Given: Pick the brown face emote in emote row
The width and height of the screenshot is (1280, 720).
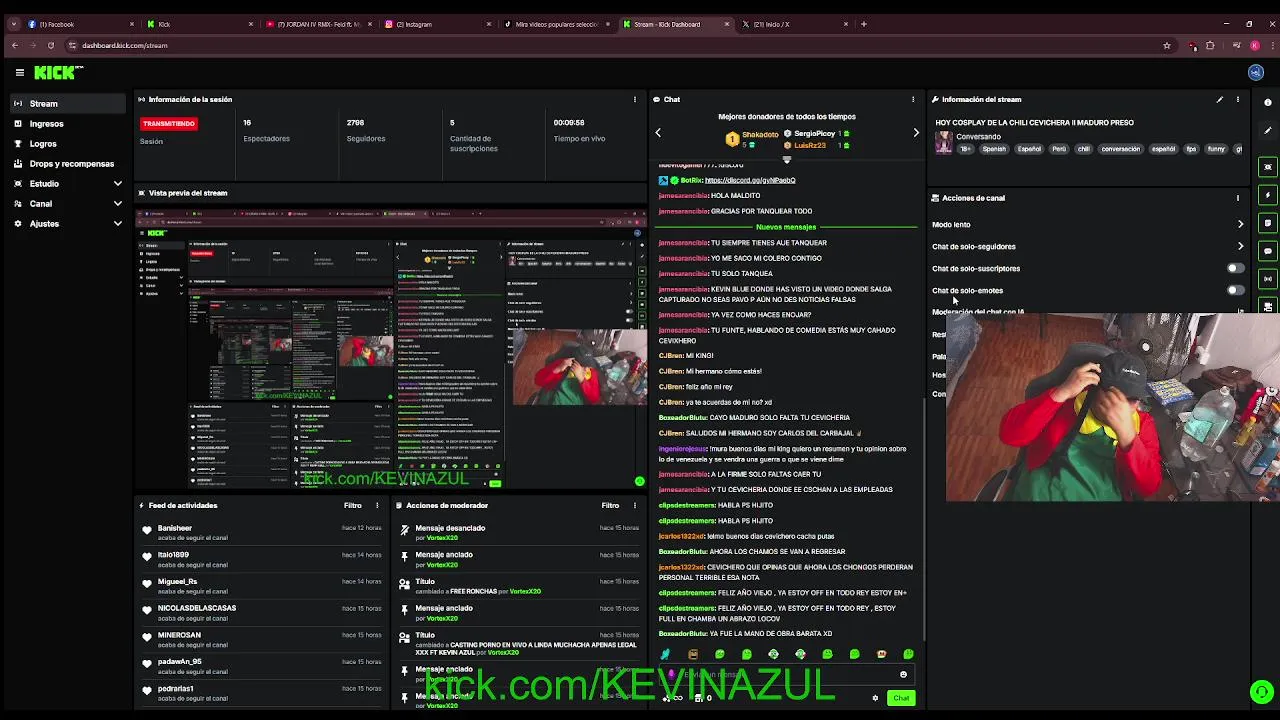Looking at the screenshot, I should tap(693, 654).
